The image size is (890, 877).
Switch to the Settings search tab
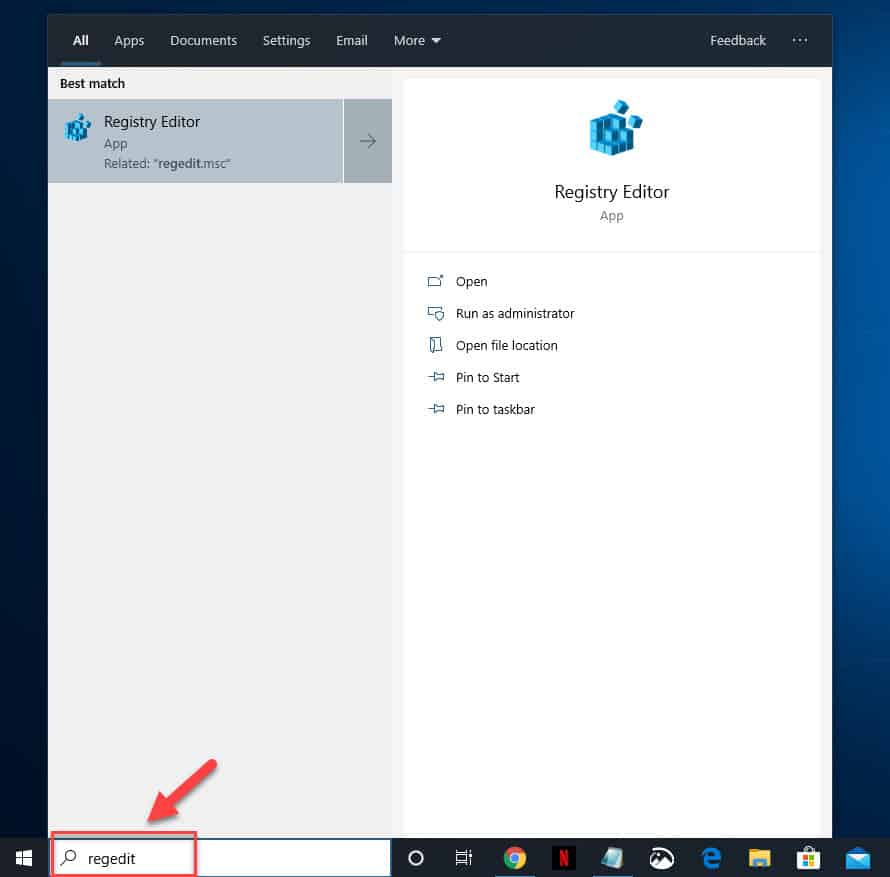(x=286, y=41)
